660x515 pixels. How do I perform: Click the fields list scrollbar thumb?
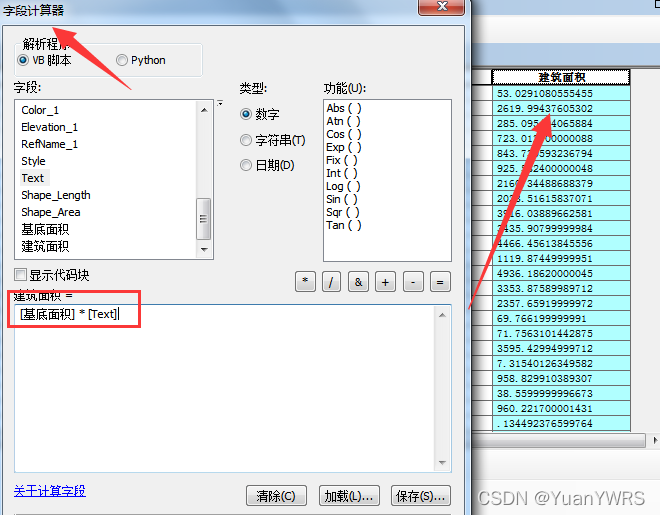(203, 218)
